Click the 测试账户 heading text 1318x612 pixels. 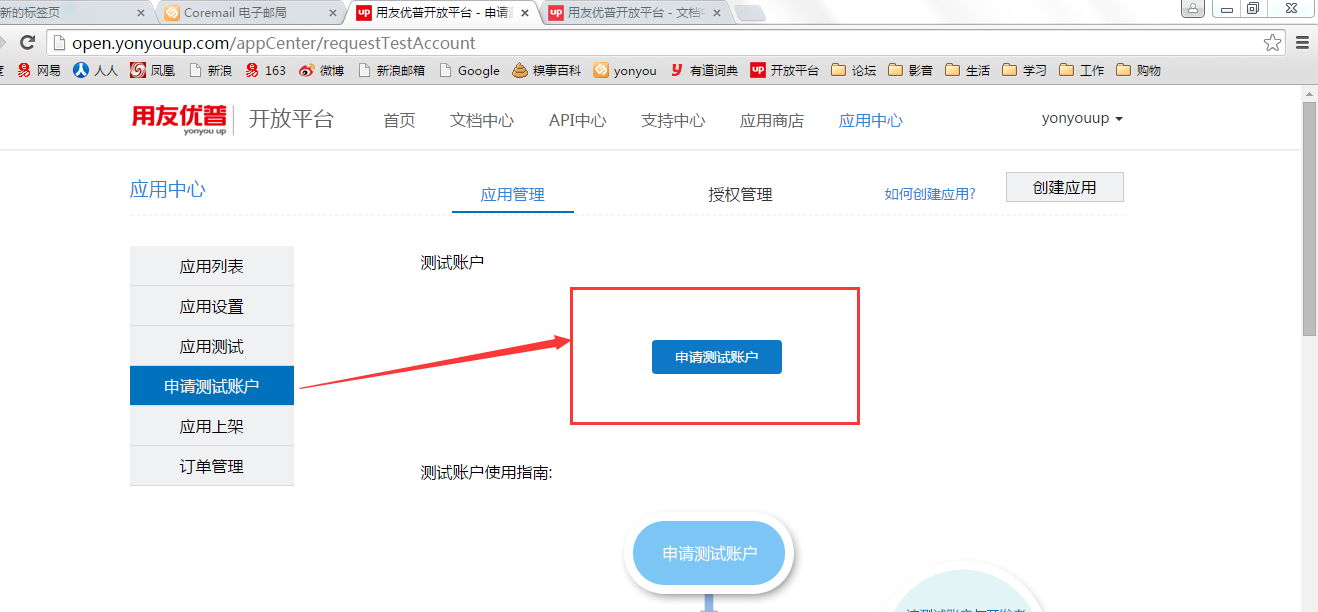(453, 263)
